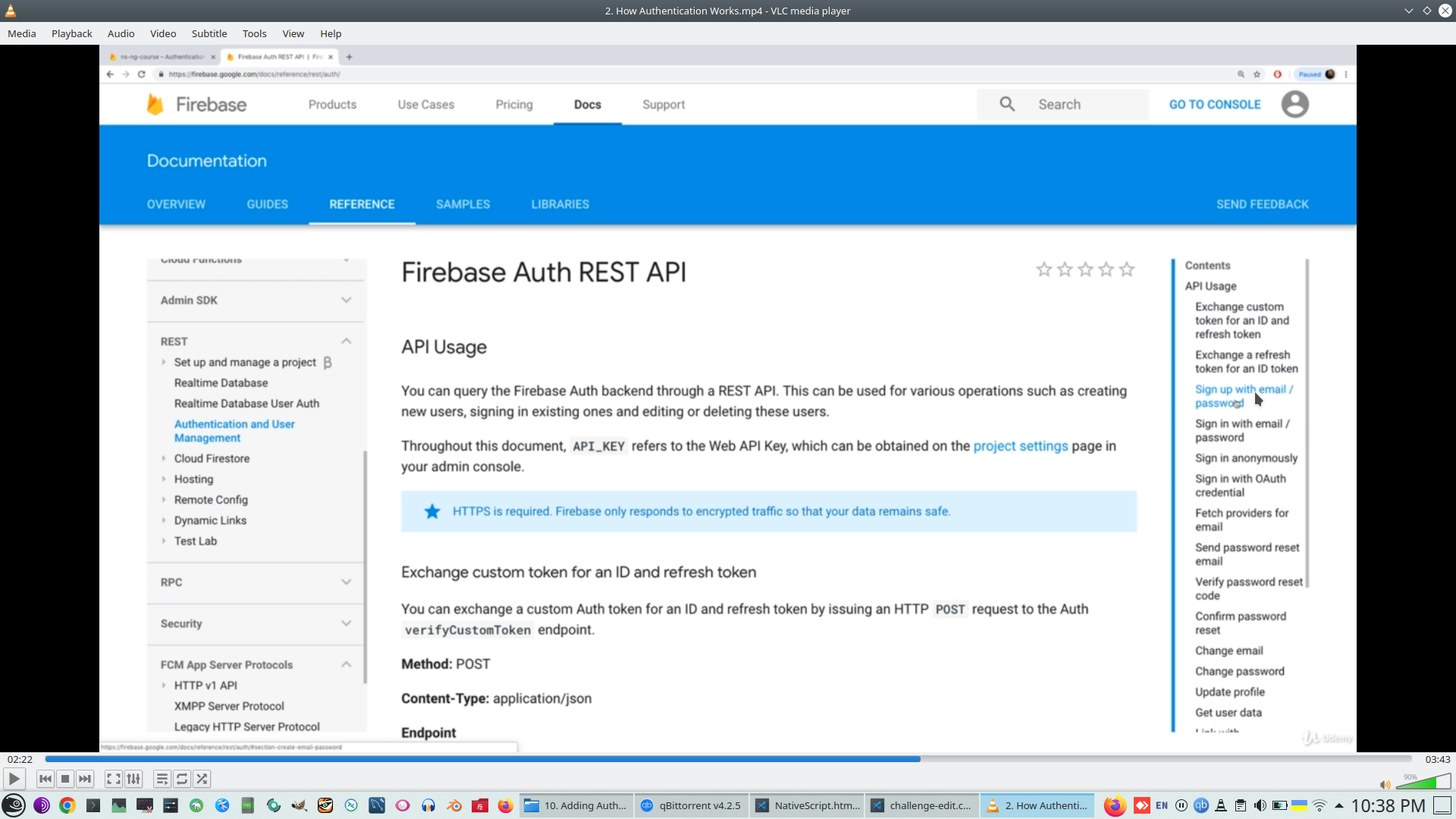Launch Firefox from system tray
The height and width of the screenshot is (819, 1456).
pyautogui.click(x=1114, y=805)
